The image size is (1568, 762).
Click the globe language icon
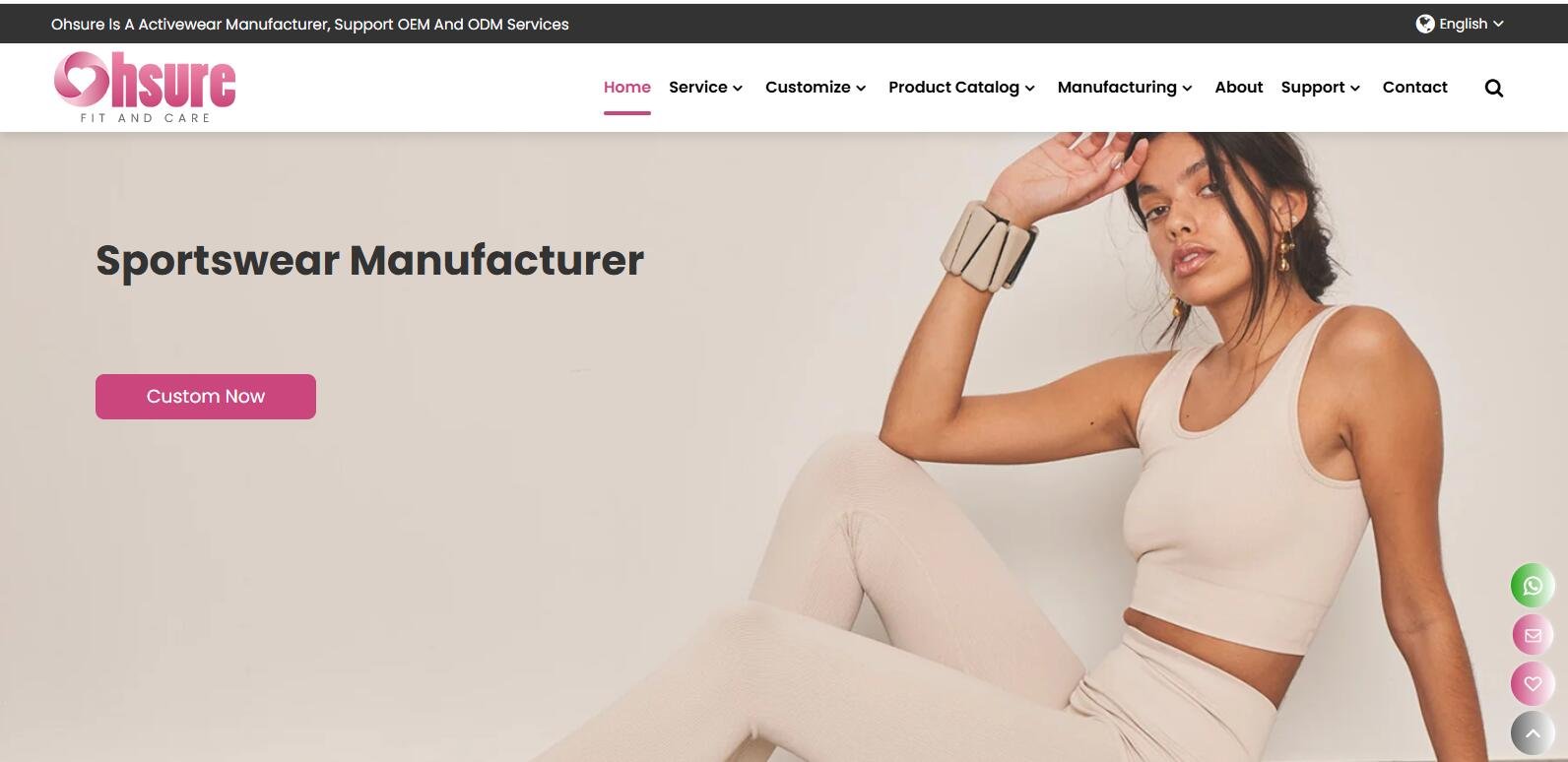pos(1425,24)
